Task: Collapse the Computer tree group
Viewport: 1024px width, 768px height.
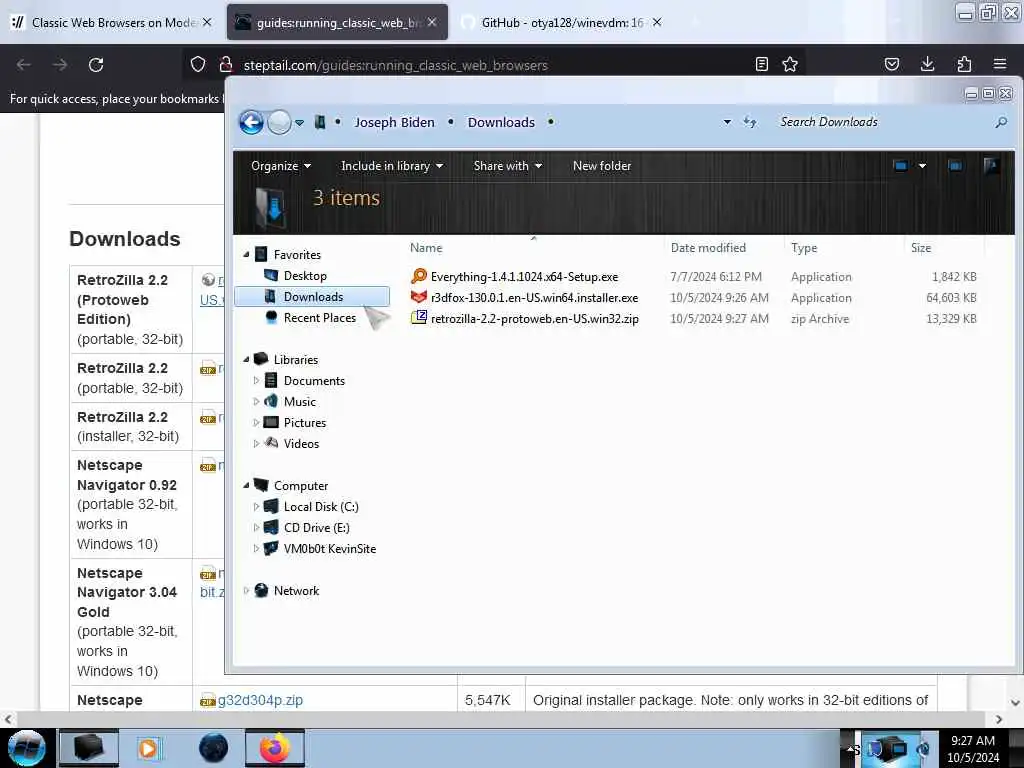Action: coord(246,485)
